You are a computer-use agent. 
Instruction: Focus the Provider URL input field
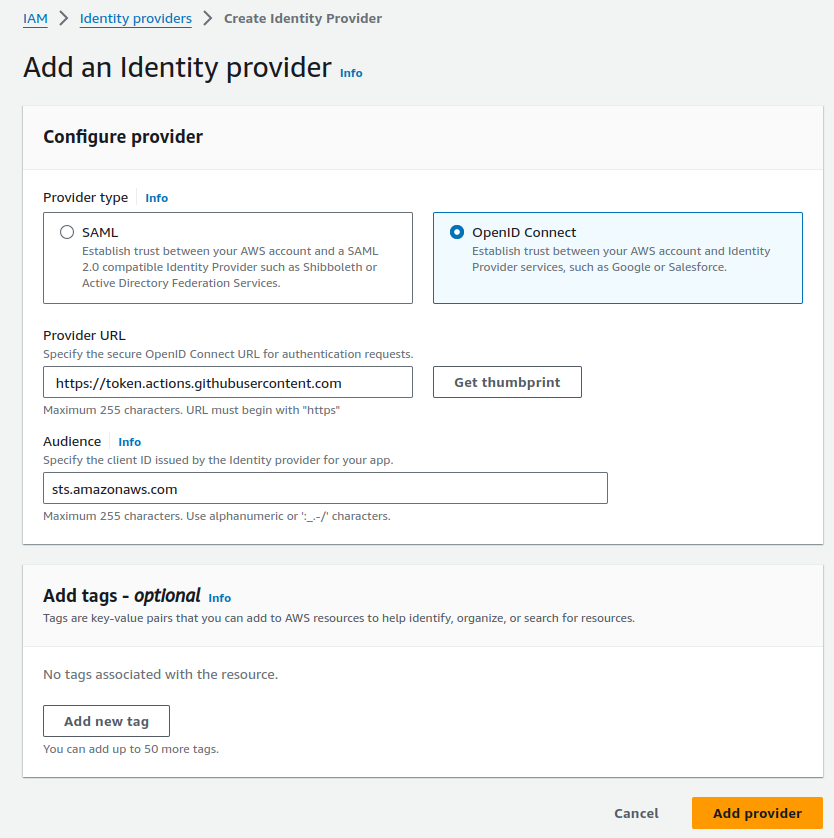click(x=228, y=382)
